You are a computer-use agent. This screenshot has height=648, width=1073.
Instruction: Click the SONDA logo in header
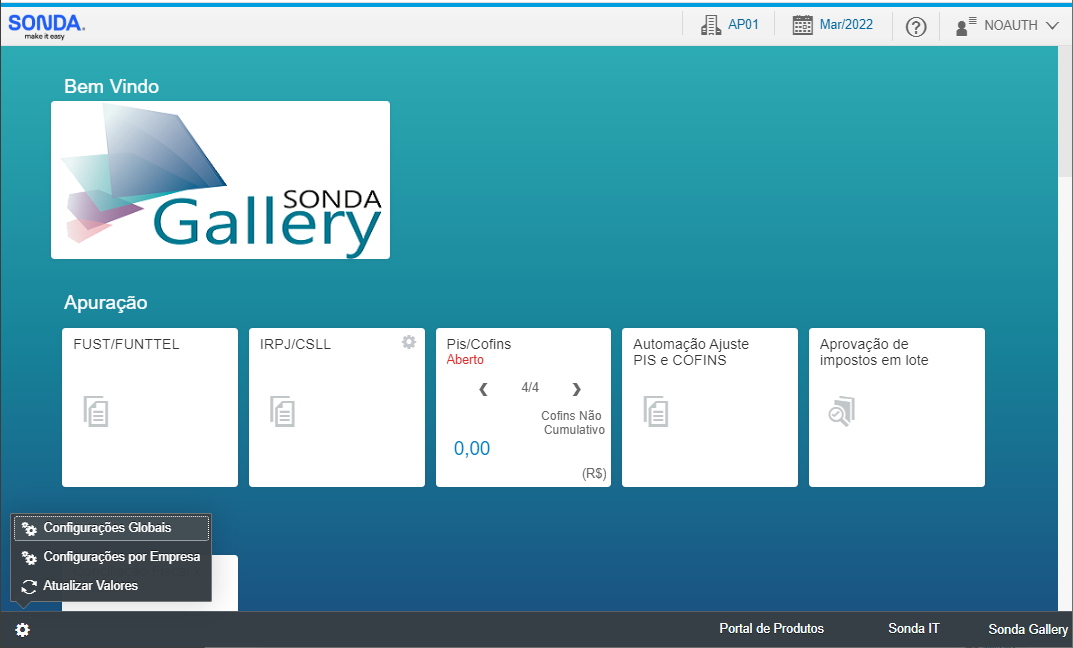pos(47,26)
